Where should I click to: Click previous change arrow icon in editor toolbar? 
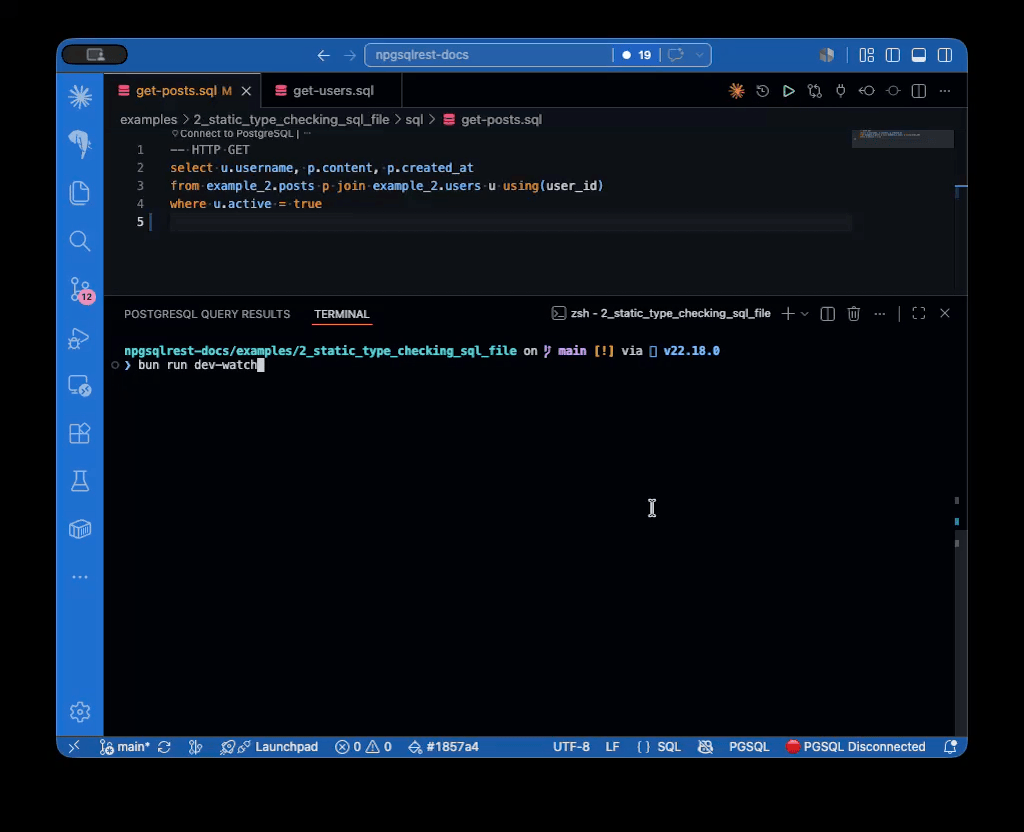click(867, 91)
